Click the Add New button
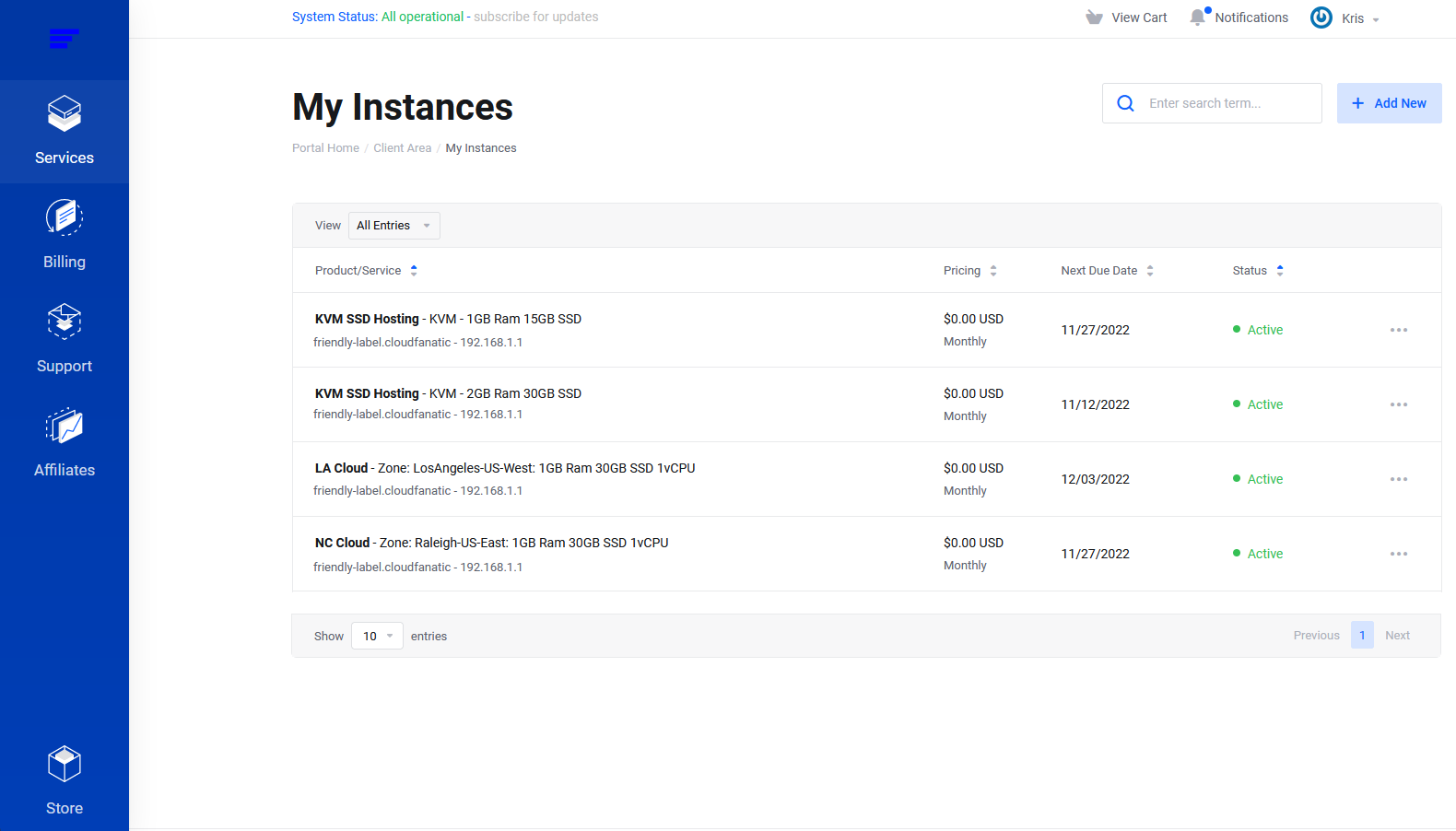This screenshot has height=831, width=1456. coord(1389,103)
